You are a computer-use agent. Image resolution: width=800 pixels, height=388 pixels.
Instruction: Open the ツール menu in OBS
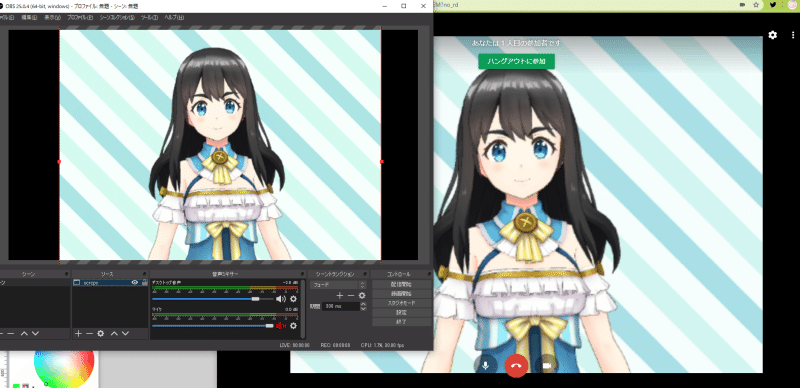[x=149, y=17]
